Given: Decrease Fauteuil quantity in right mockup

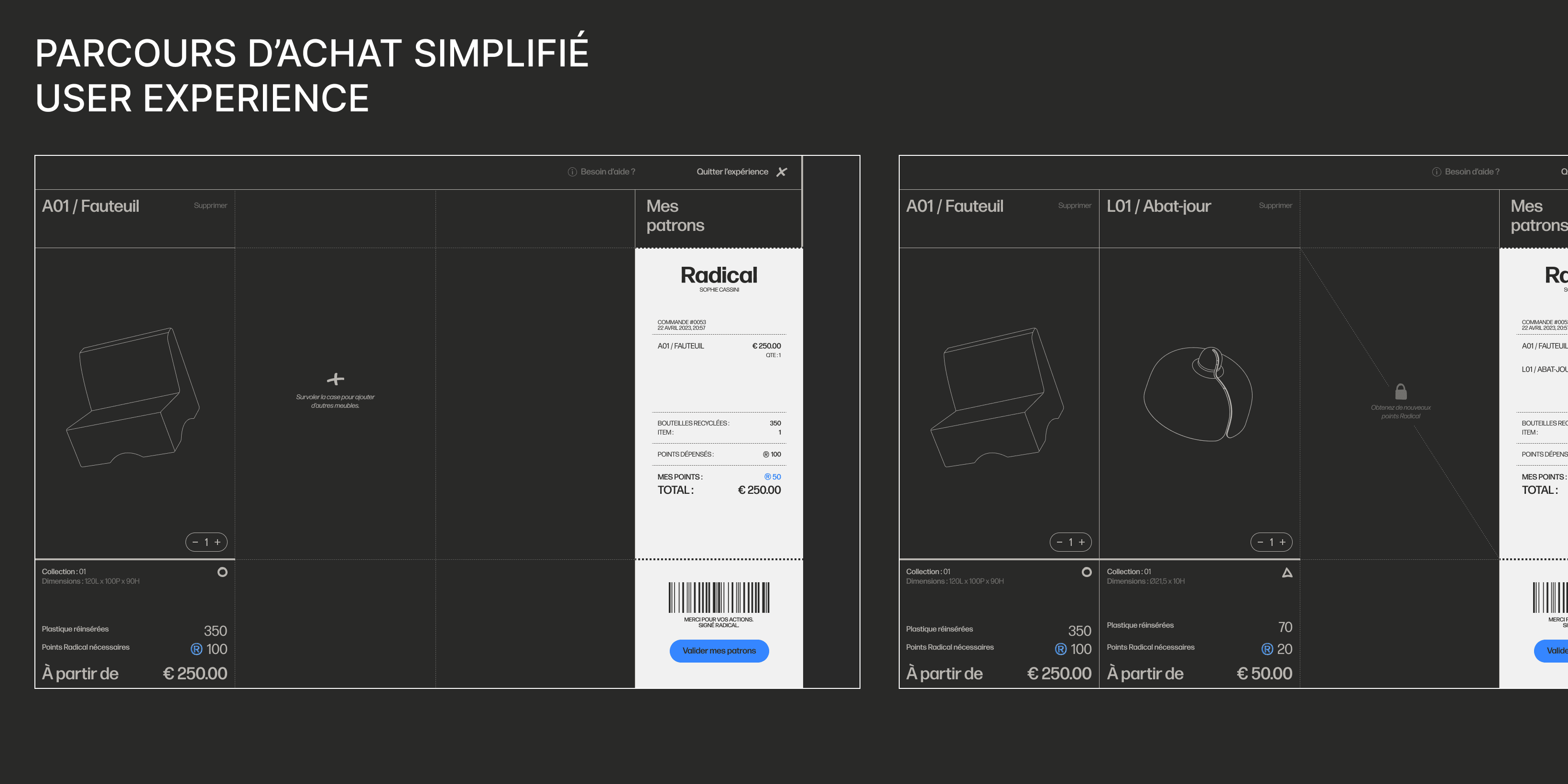Looking at the screenshot, I should click(1060, 543).
